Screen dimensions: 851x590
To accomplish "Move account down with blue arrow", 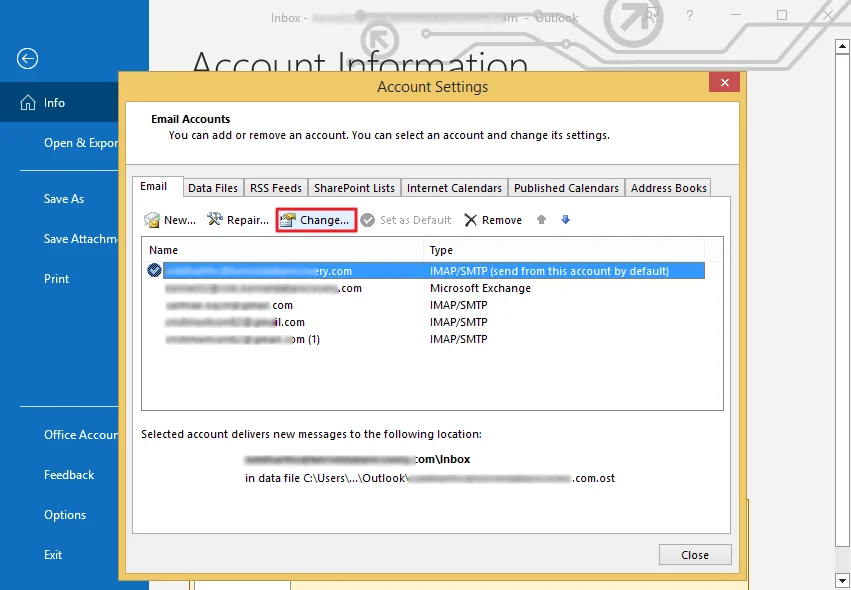I will [565, 220].
